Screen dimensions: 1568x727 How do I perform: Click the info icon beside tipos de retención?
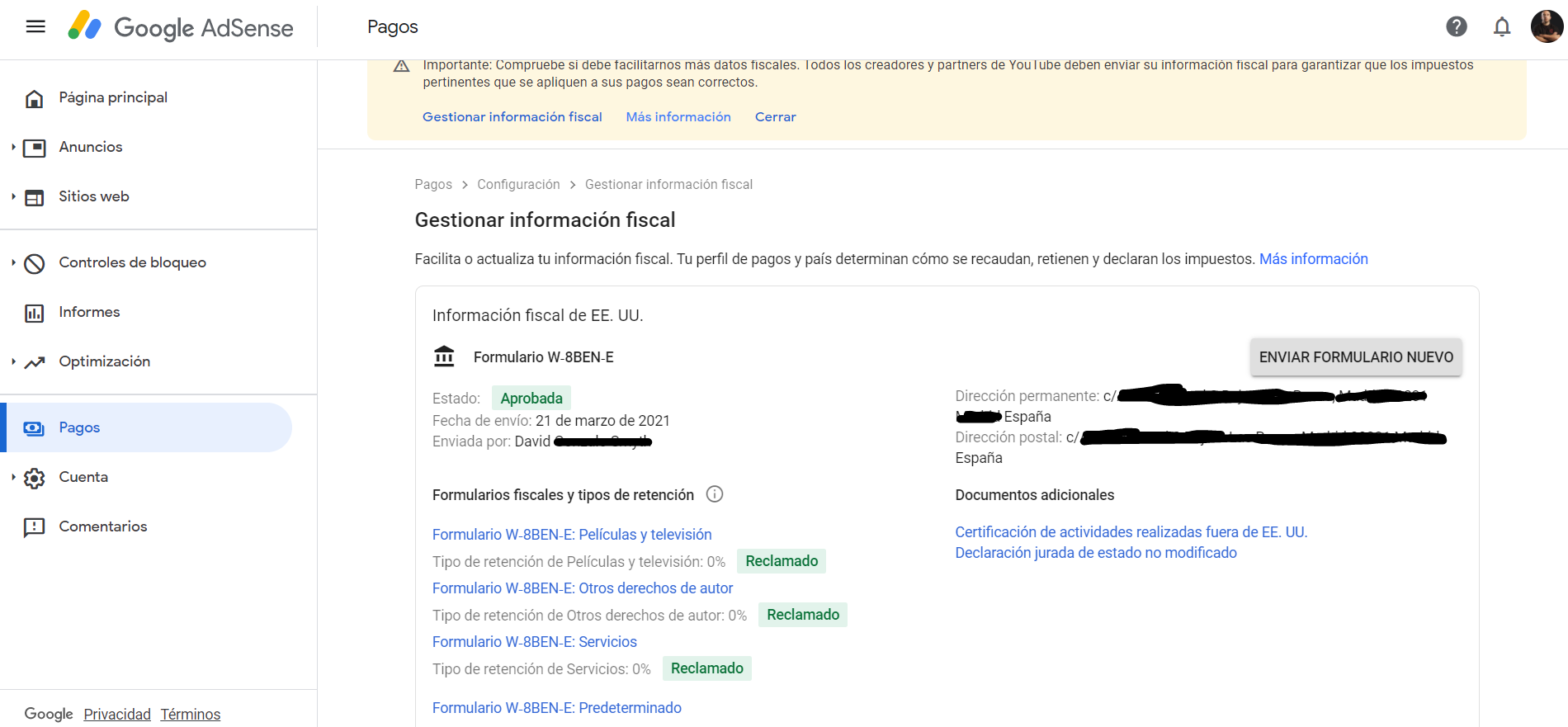(x=715, y=494)
